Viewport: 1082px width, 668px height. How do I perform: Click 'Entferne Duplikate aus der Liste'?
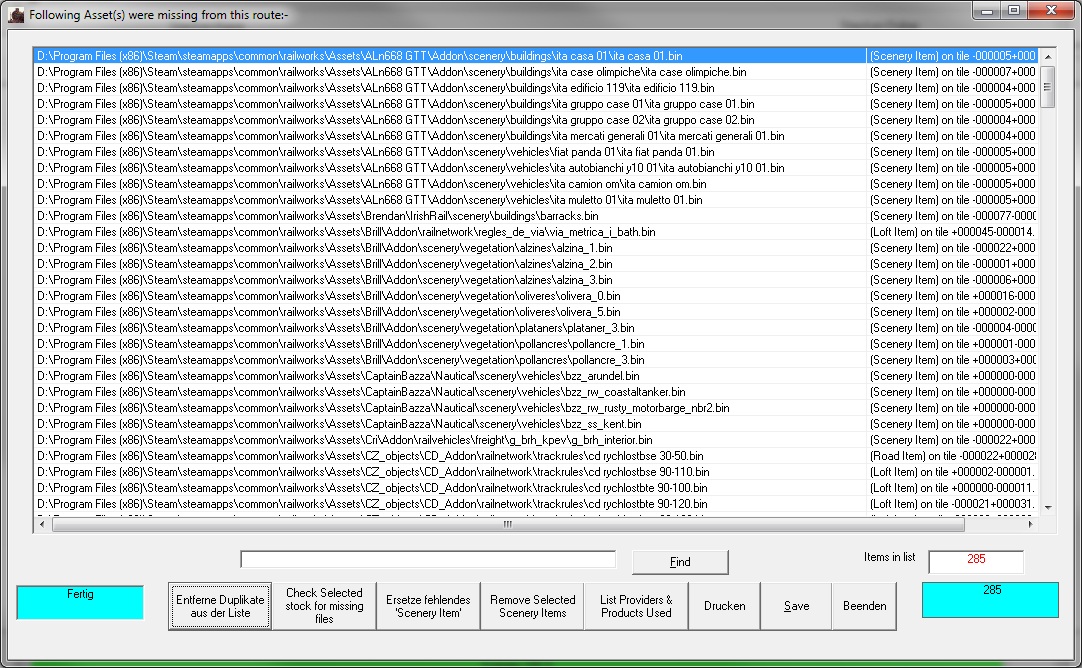click(x=219, y=605)
